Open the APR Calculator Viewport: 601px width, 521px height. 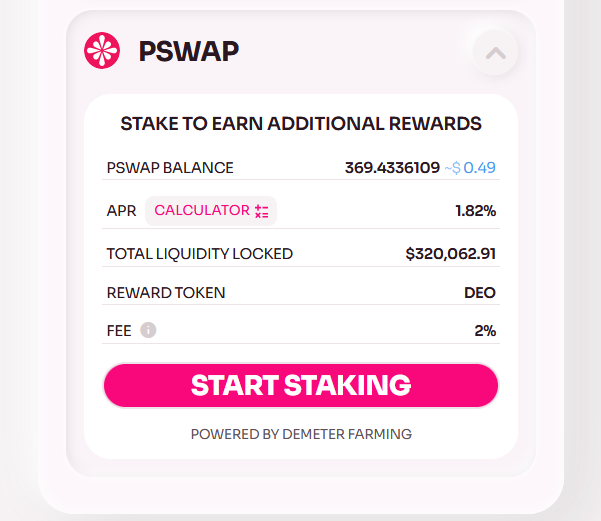pyautogui.click(x=211, y=211)
